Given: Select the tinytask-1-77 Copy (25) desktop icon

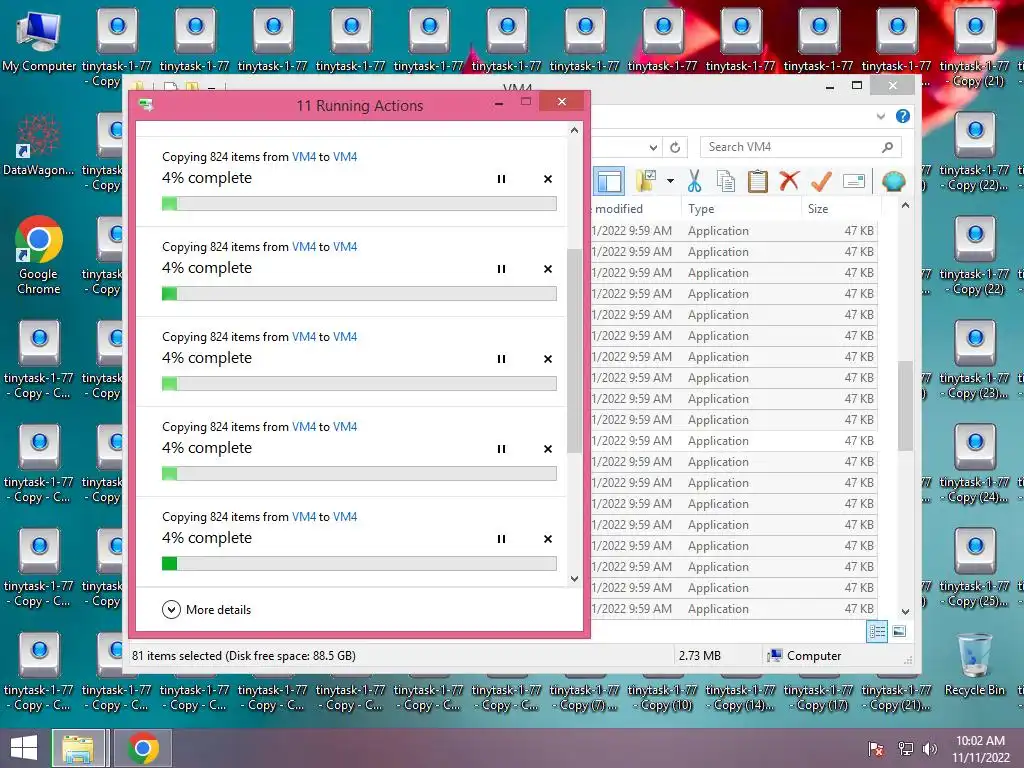Looking at the screenshot, I should pyautogui.click(x=974, y=568).
